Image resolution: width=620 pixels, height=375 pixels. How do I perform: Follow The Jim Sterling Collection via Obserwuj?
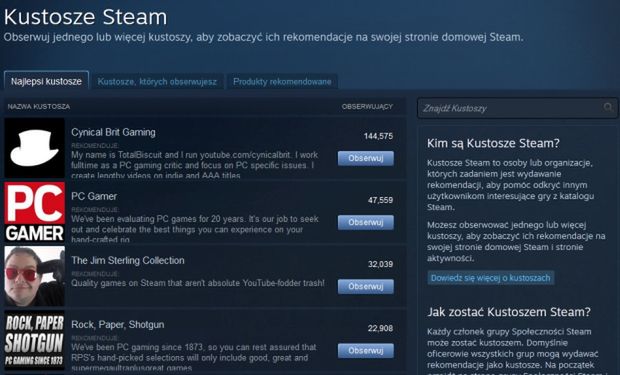pos(366,286)
